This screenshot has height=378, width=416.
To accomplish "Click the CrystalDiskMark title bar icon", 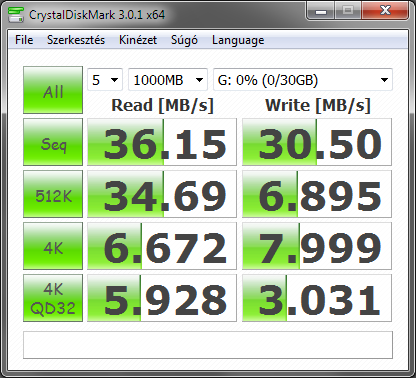I will (16, 14).
